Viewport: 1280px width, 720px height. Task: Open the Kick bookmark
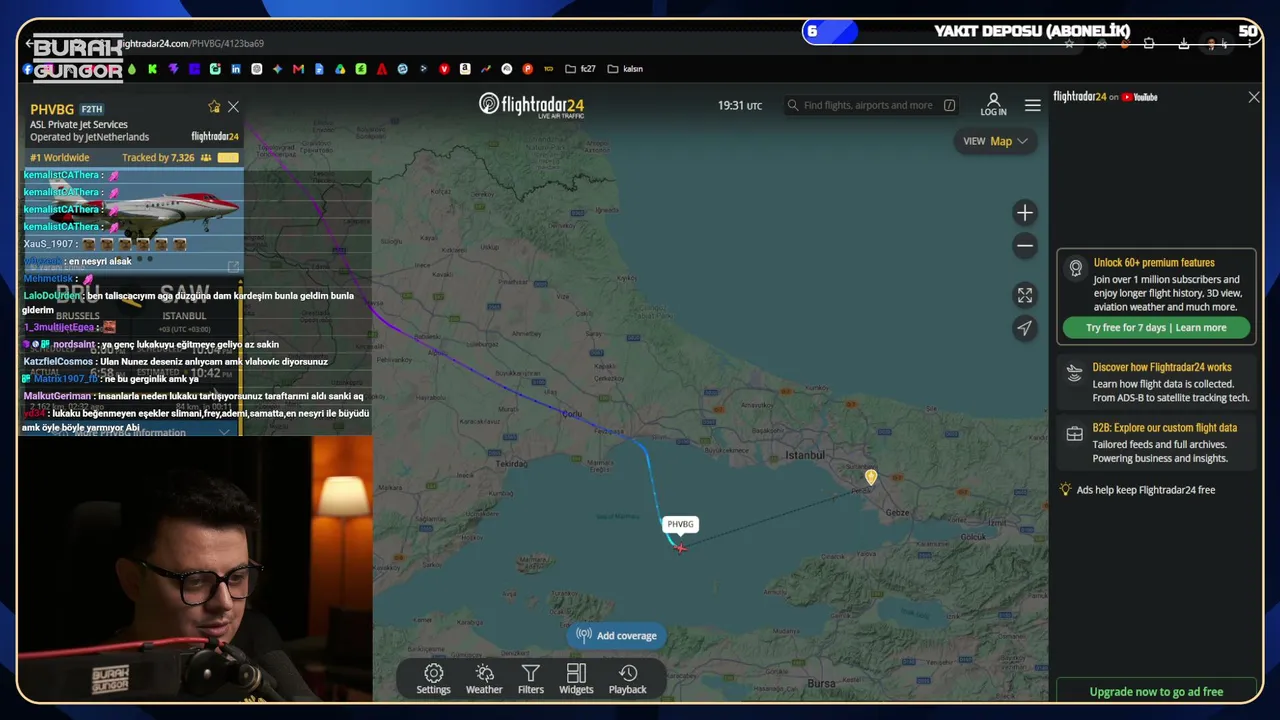pos(152,69)
